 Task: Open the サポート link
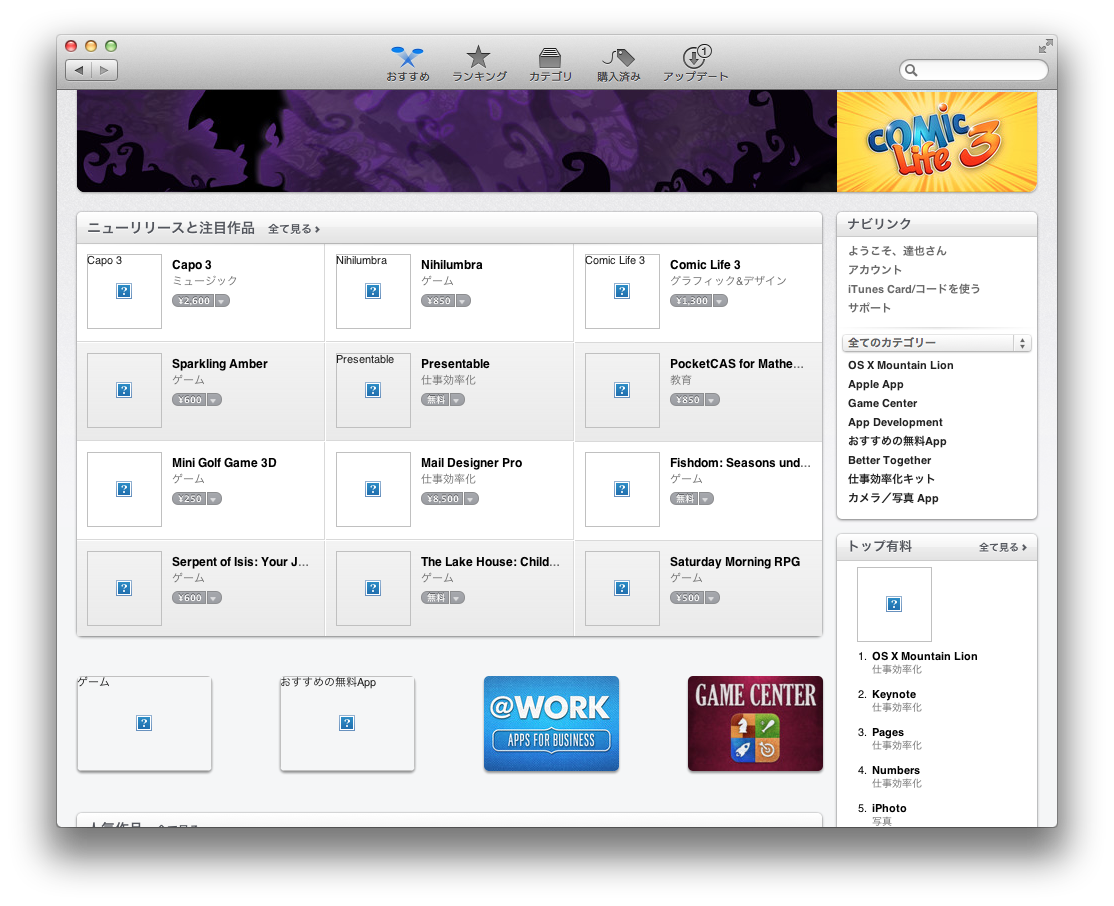click(x=869, y=308)
